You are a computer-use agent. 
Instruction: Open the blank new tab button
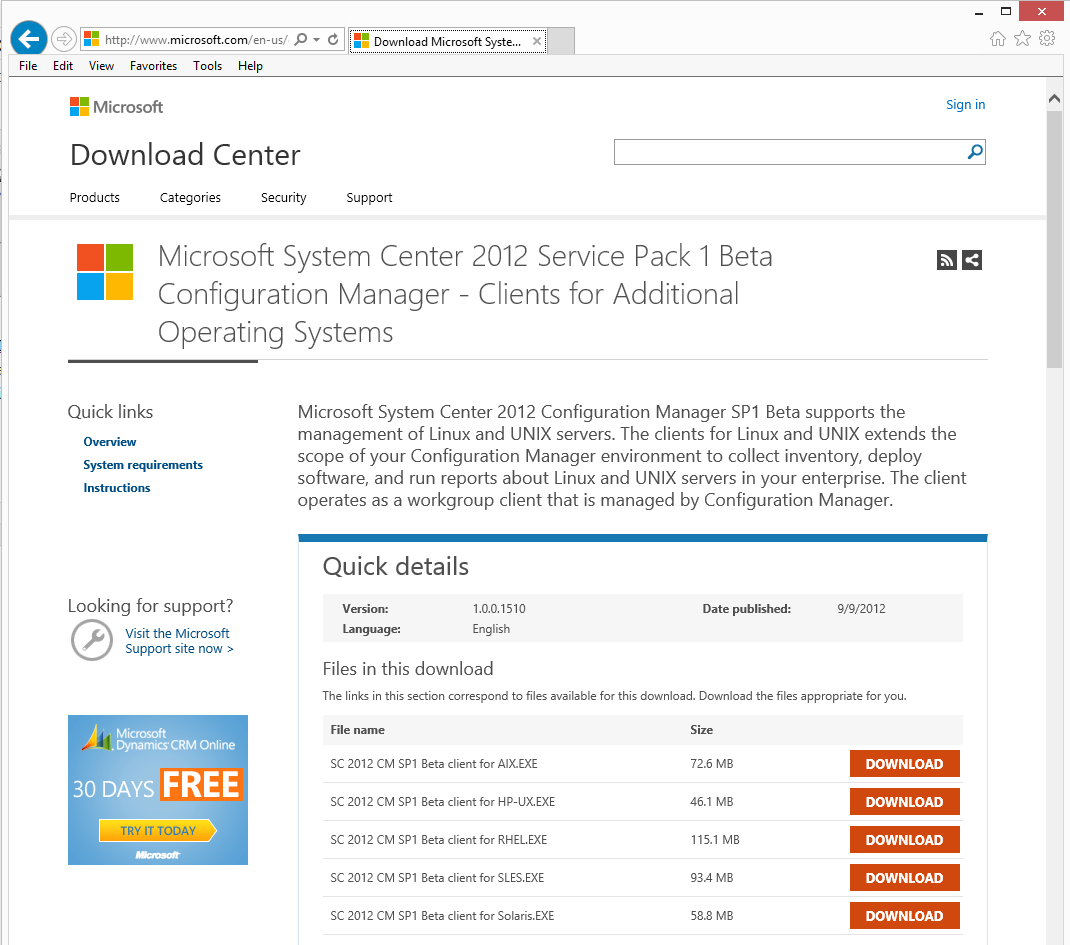click(561, 41)
